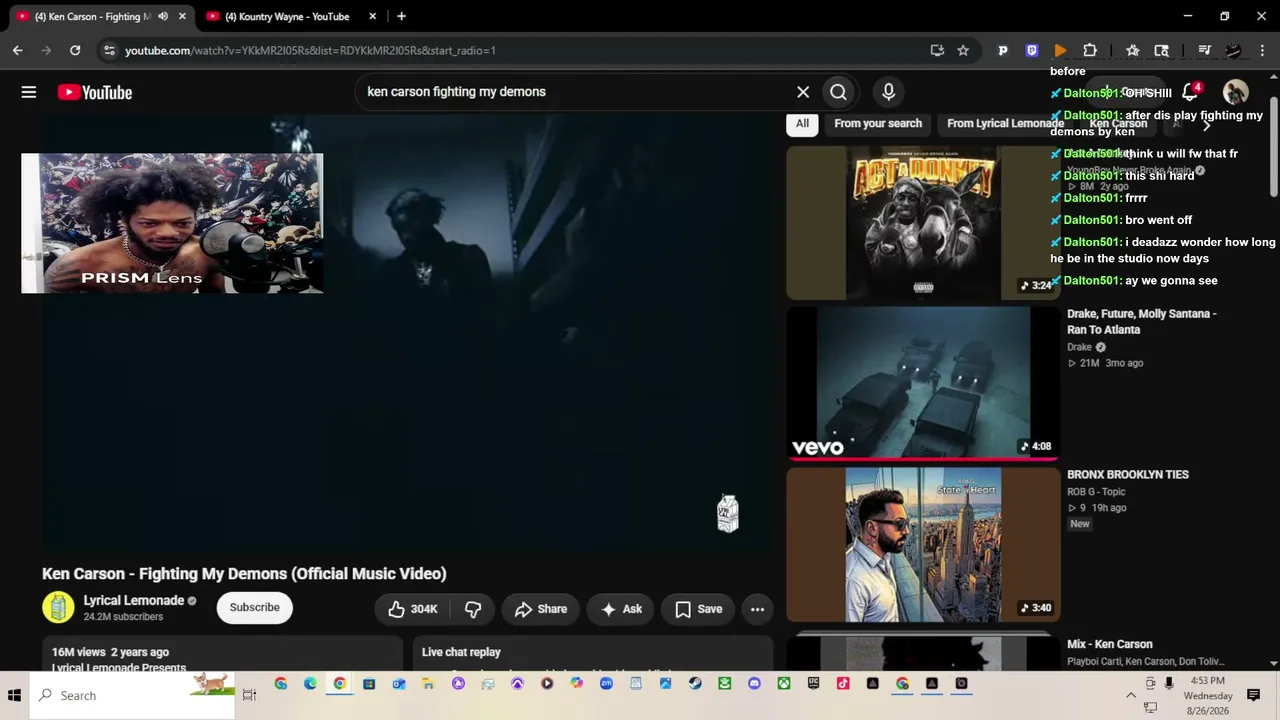Open the Ran To Atlanta title link
This screenshot has height=720, width=1280.
[x=1142, y=322]
